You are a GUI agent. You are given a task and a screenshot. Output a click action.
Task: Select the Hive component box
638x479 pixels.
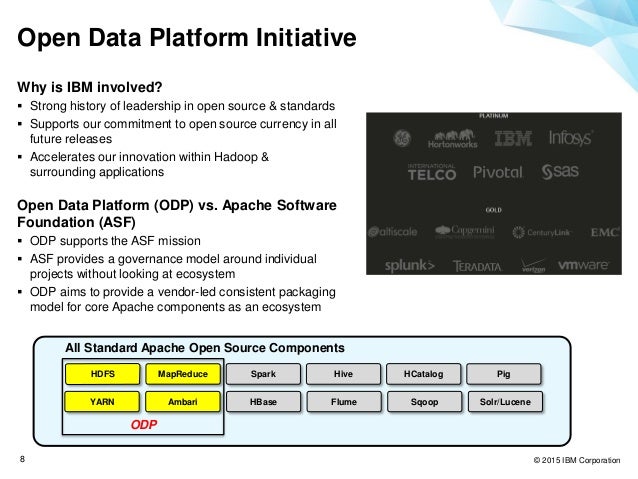(343, 374)
